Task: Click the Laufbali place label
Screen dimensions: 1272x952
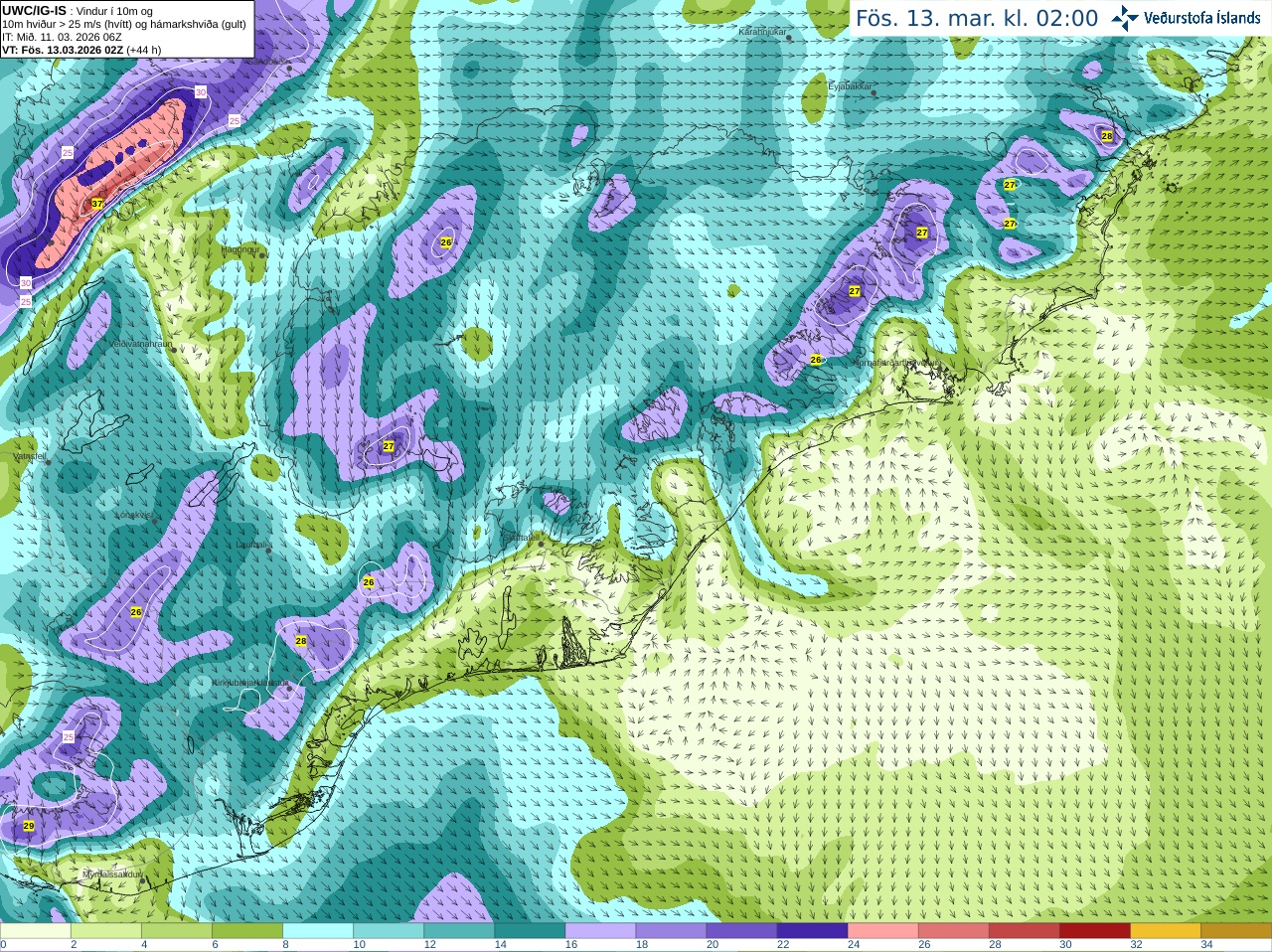Action: tap(250, 545)
